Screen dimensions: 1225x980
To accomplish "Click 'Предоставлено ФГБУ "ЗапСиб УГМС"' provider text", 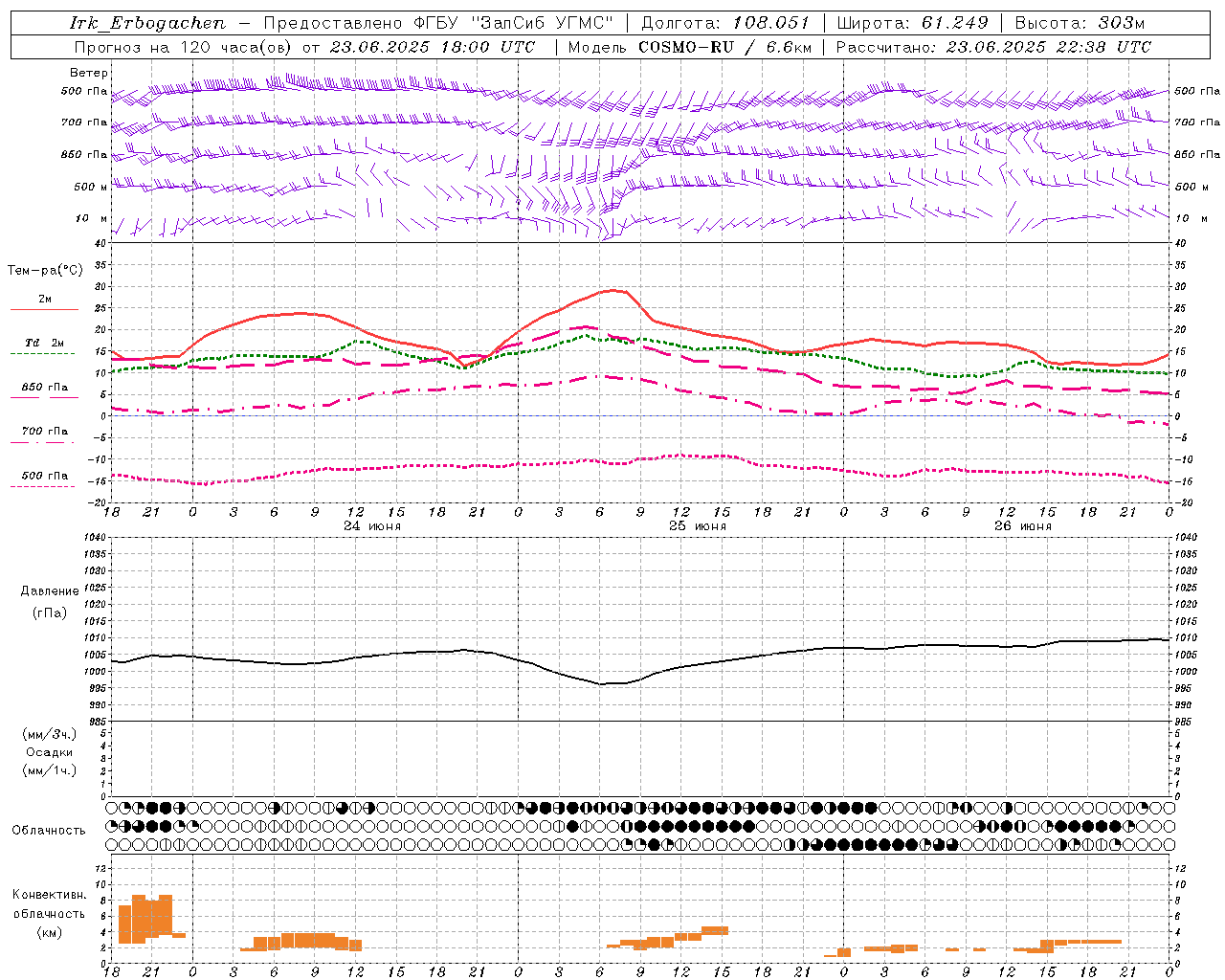I will [x=438, y=23].
